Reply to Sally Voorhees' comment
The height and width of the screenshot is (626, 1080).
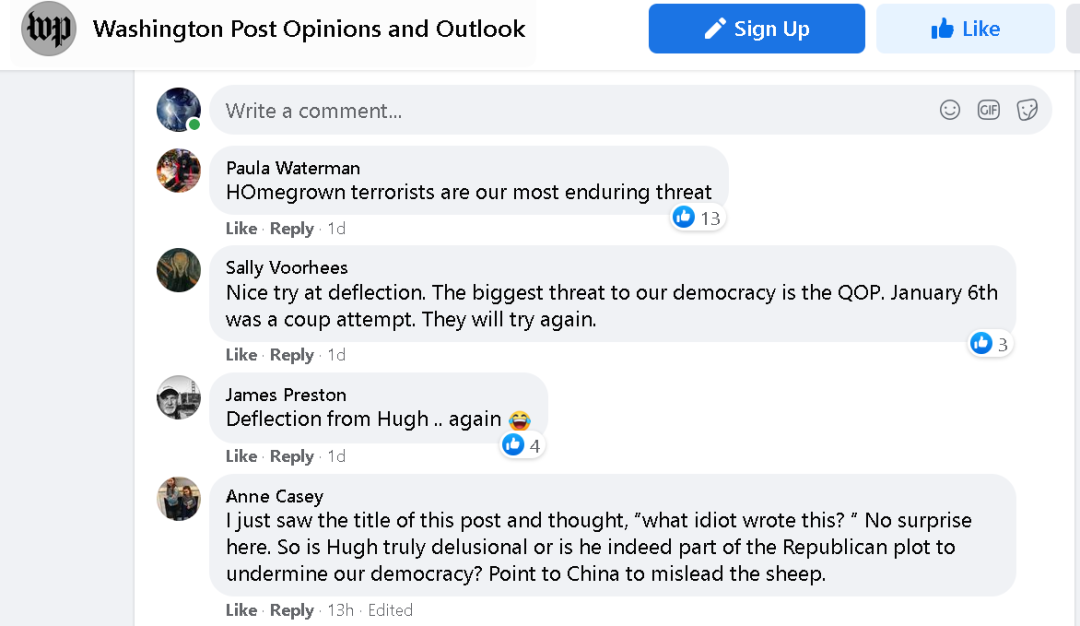click(292, 355)
